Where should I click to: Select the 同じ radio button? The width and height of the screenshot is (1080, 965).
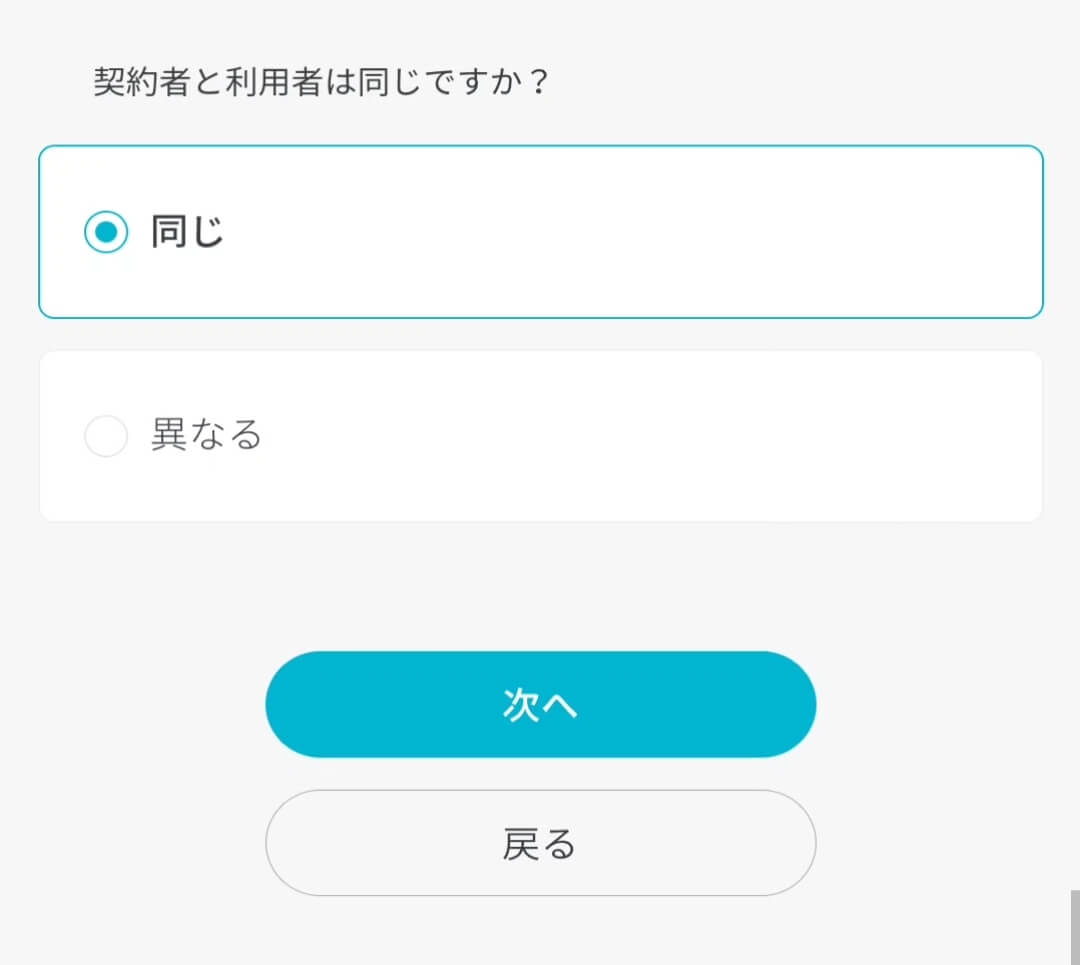pyautogui.click(x=106, y=231)
